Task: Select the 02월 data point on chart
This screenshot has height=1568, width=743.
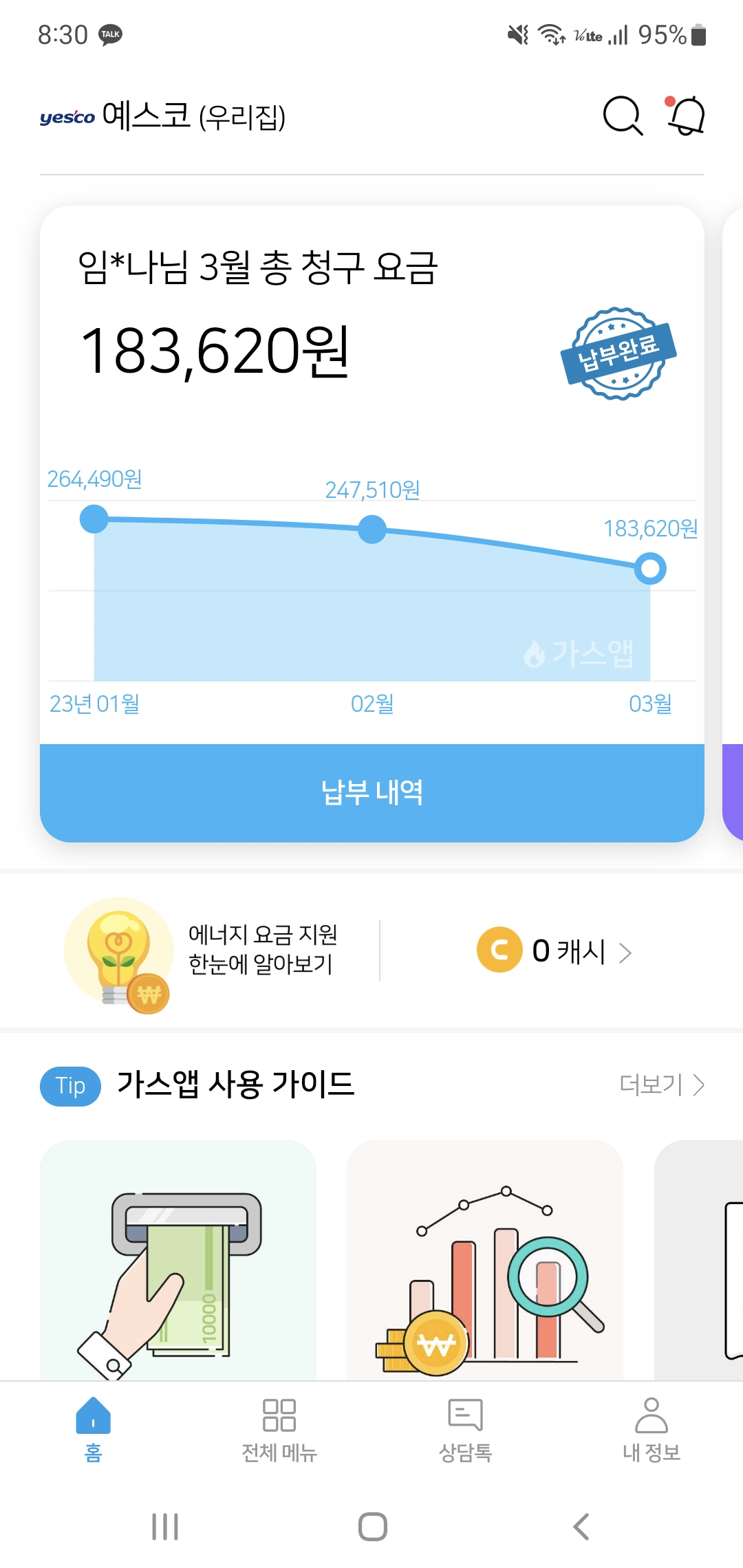Action: (372, 530)
